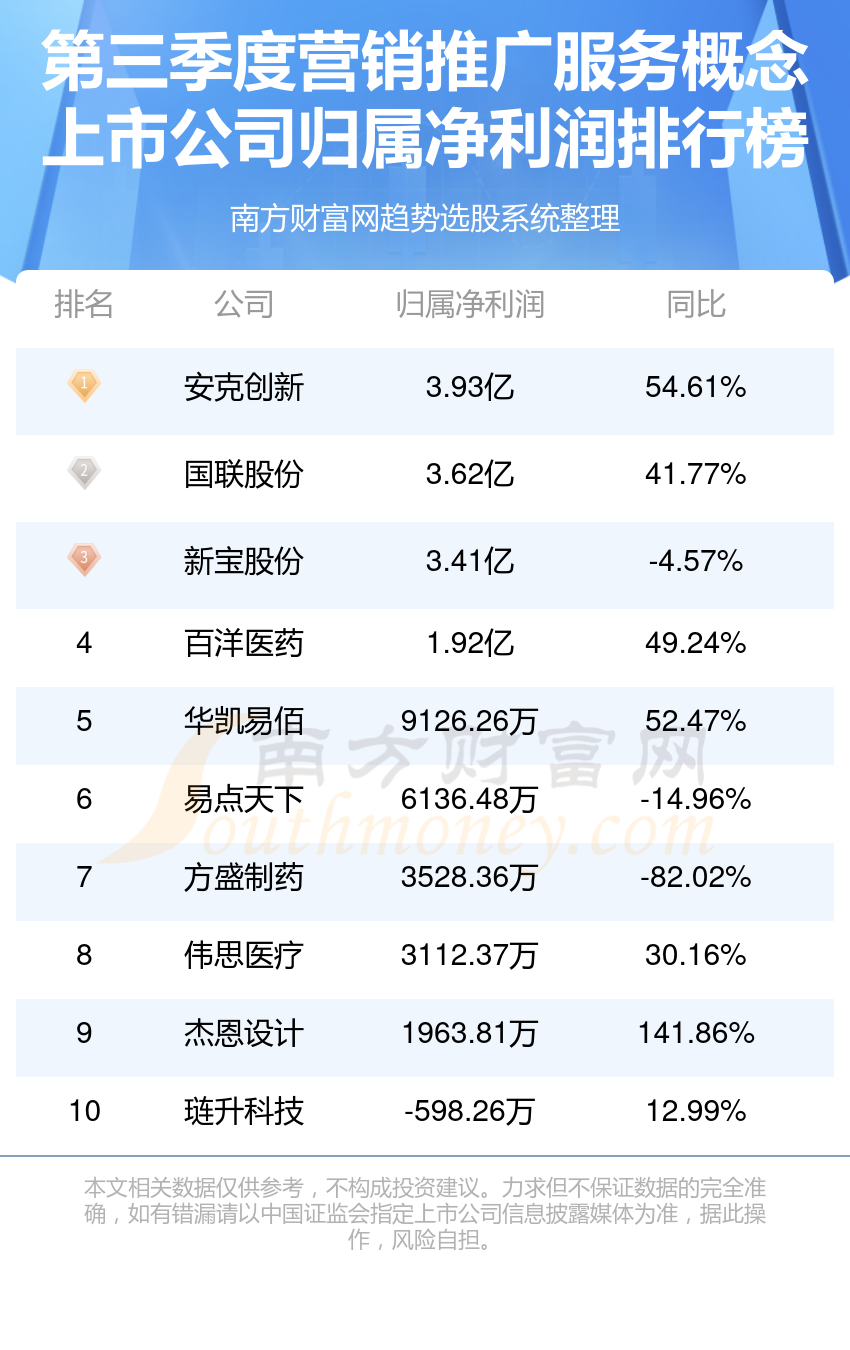The width and height of the screenshot is (850, 1350).
Task: Click company 百洋医药
Action: click(x=244, y=643)
